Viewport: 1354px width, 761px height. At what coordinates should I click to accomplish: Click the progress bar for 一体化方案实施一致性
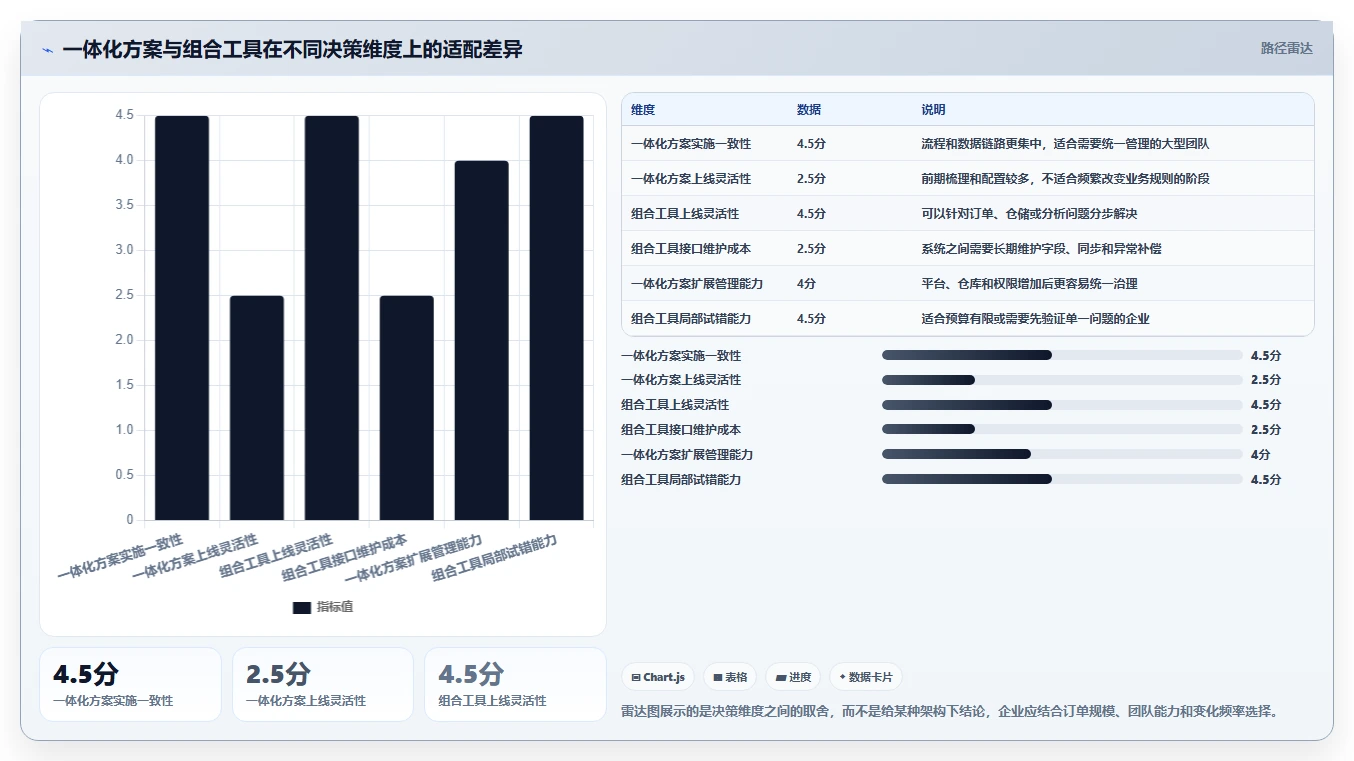pos(1062,355)
